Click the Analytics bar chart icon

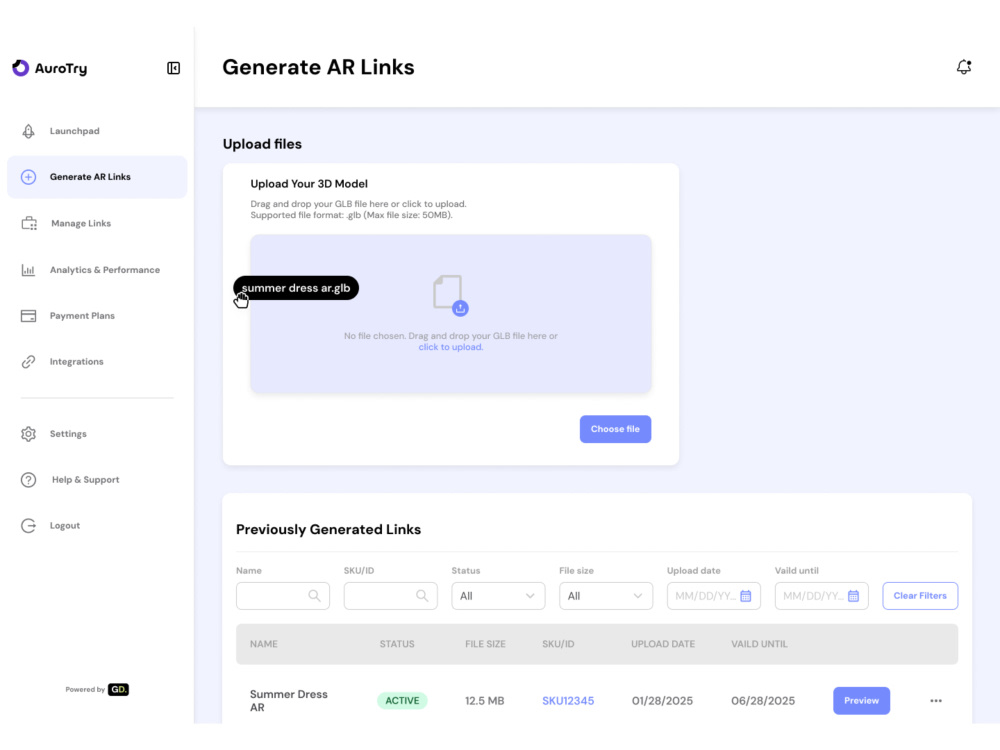(28, 270)
